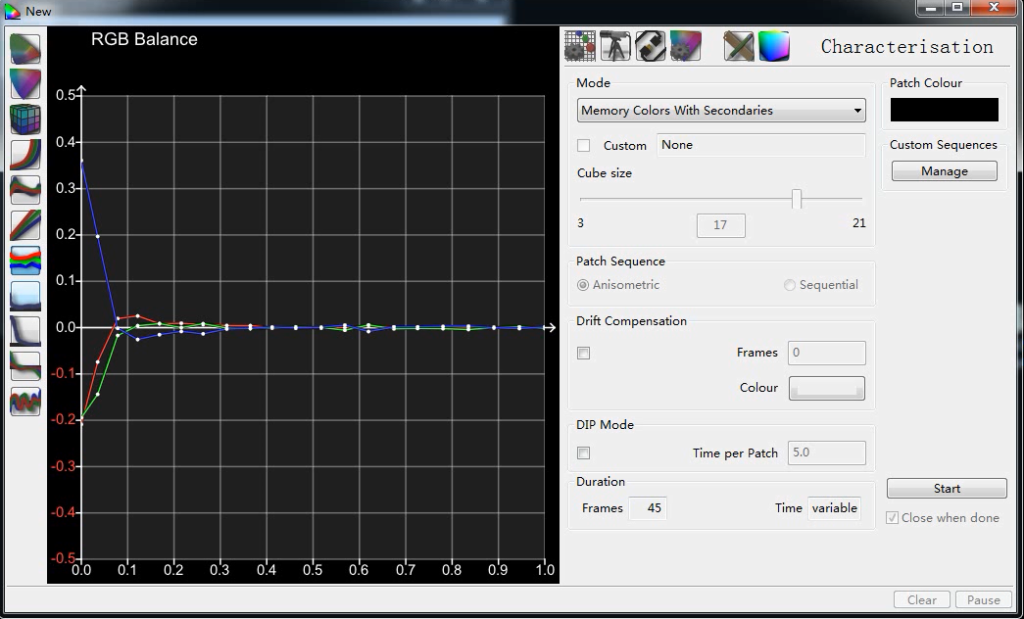Click the linked cable connection icon
The width and height of the screenshot is (1024, 619).
pyautogui.click(x=650, y=46)
